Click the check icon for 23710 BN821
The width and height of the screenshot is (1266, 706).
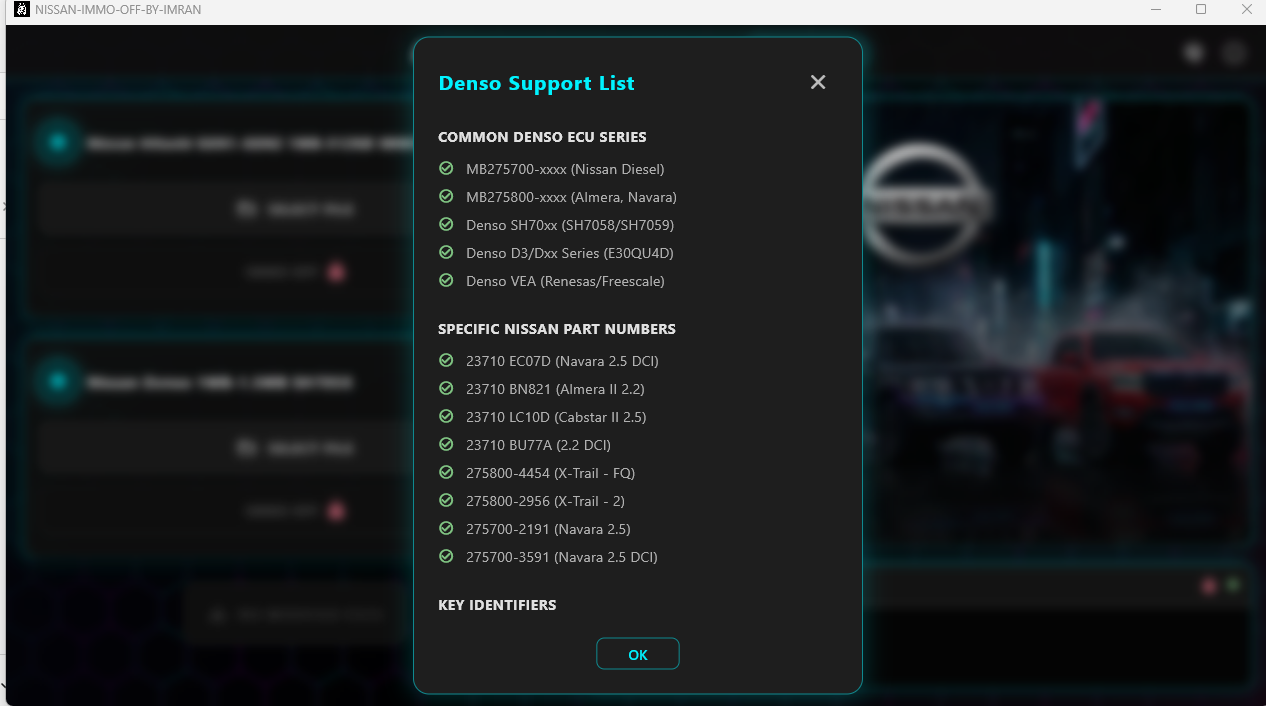coord(446,388)
